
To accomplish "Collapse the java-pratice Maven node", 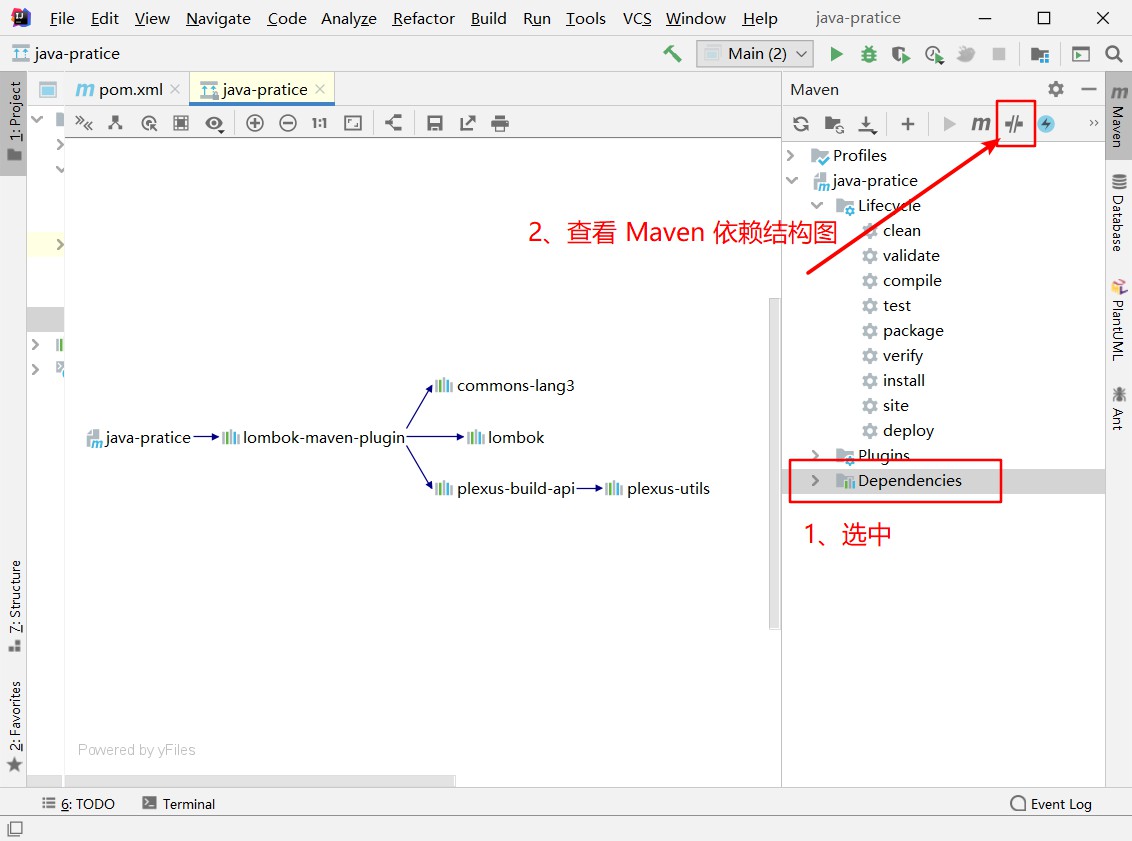I will (792, 180).
